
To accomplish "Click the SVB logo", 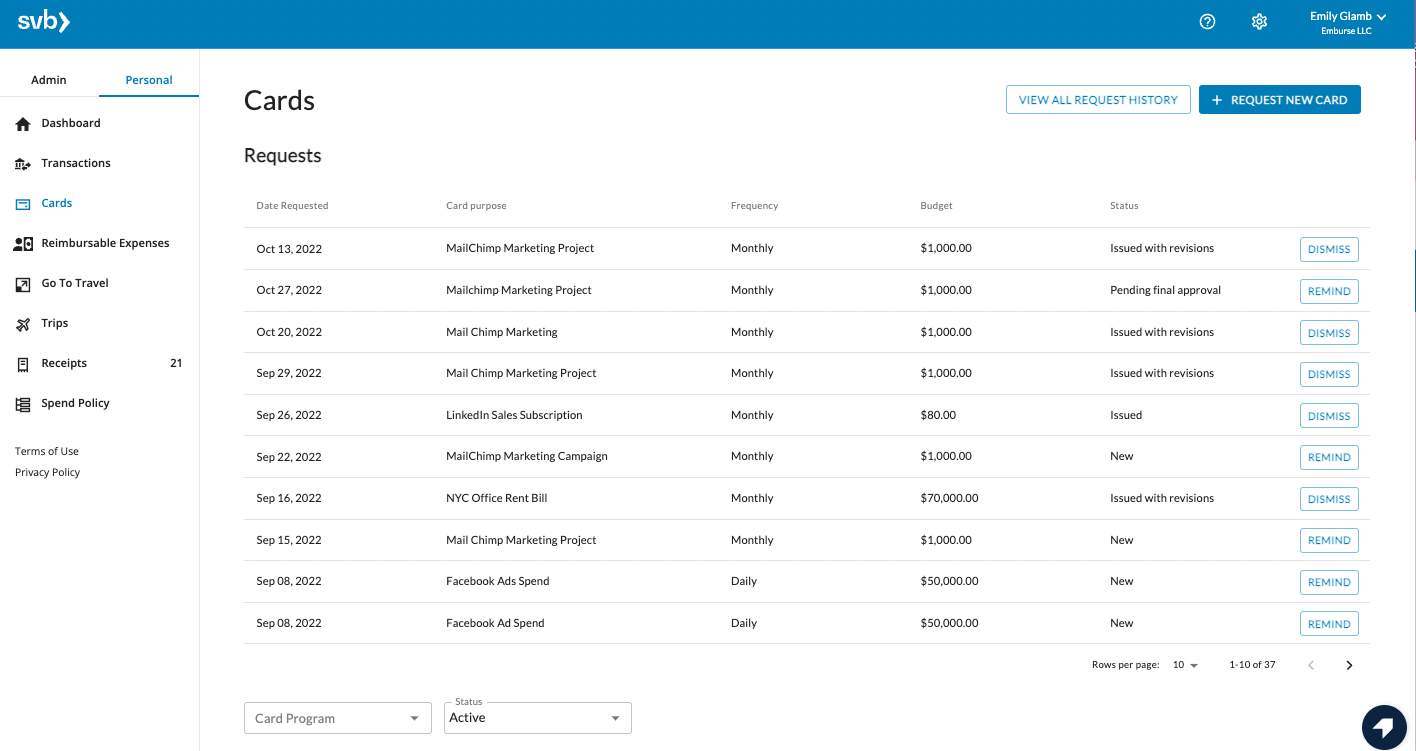I will (44, 22).
